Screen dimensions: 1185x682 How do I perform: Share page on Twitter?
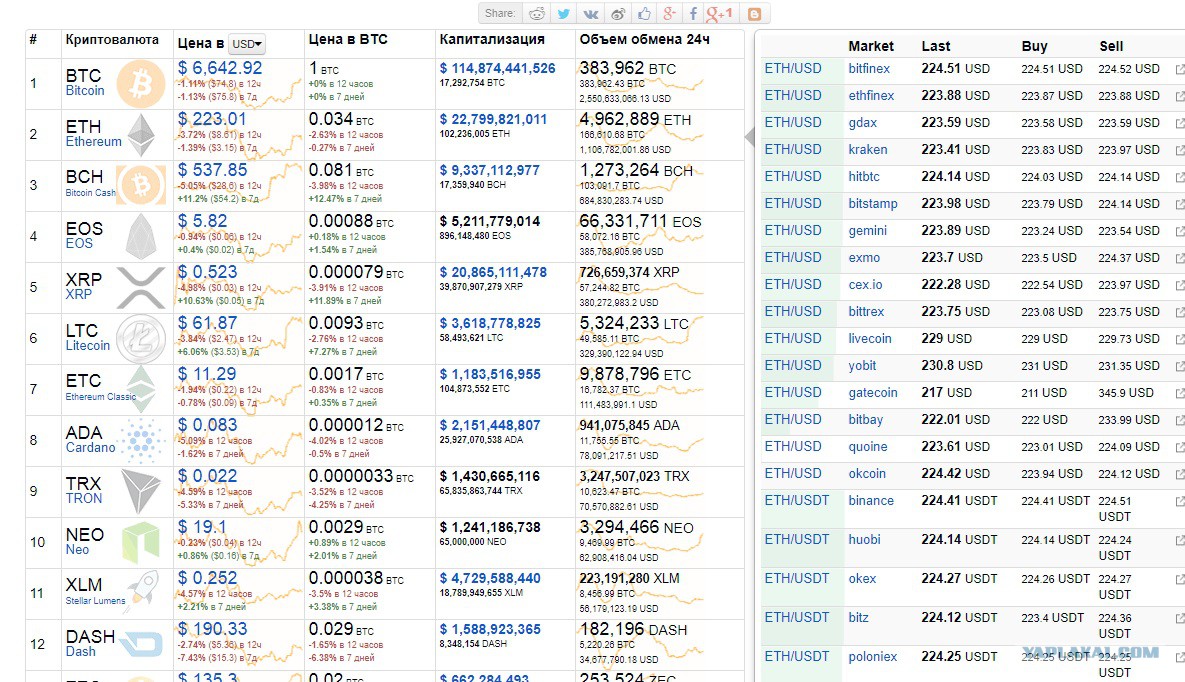[x=564, y=14]
